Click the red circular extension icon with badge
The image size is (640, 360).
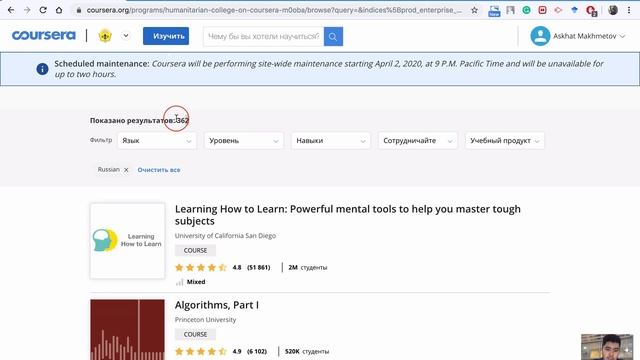coord(591,11)
